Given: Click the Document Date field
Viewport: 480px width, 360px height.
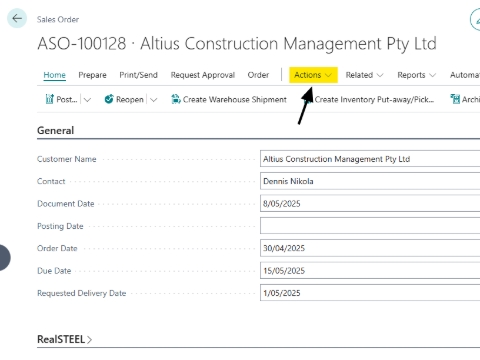Looking at the screenshot, I should pos(370,203).
